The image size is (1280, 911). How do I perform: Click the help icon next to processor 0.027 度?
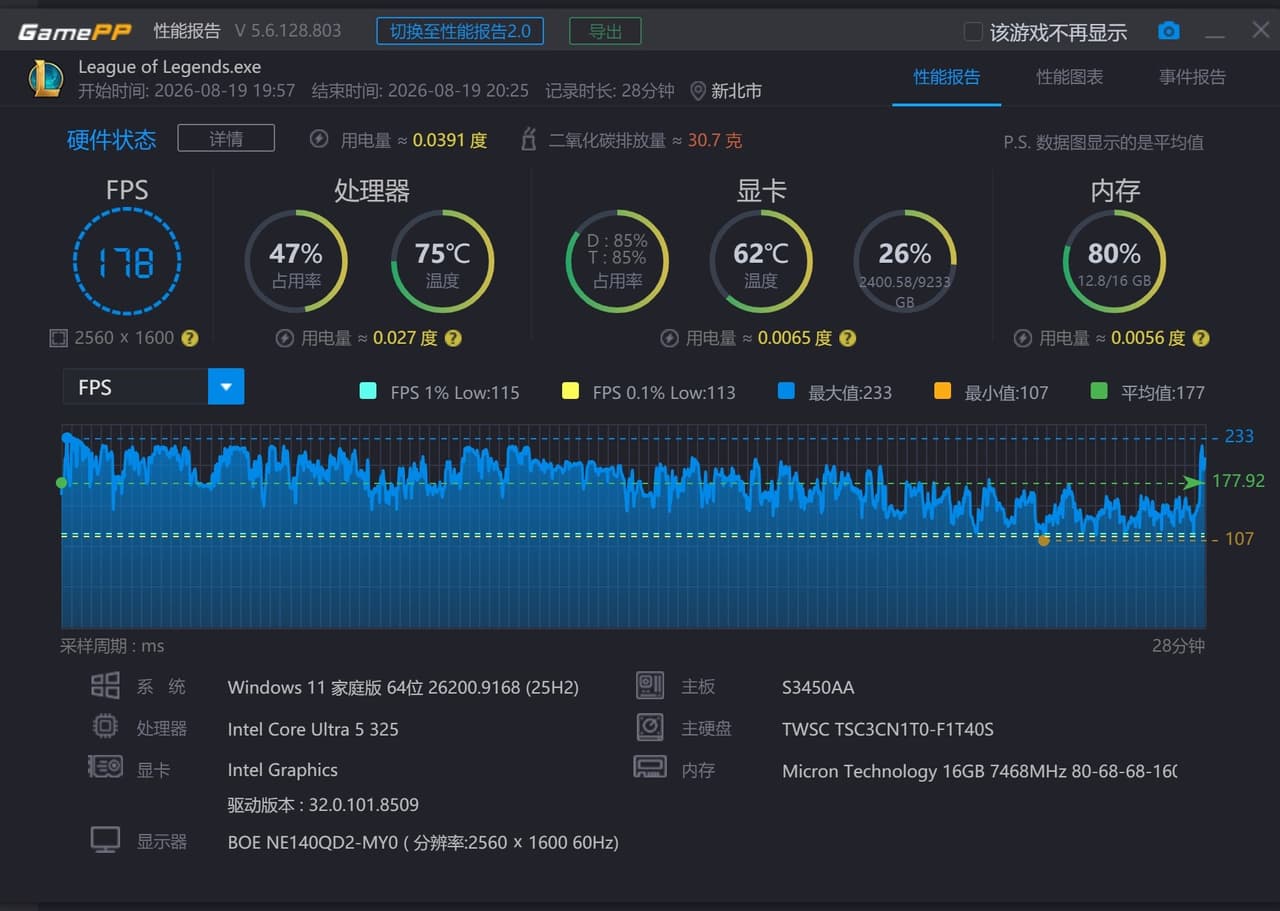[x=453, y=338]
